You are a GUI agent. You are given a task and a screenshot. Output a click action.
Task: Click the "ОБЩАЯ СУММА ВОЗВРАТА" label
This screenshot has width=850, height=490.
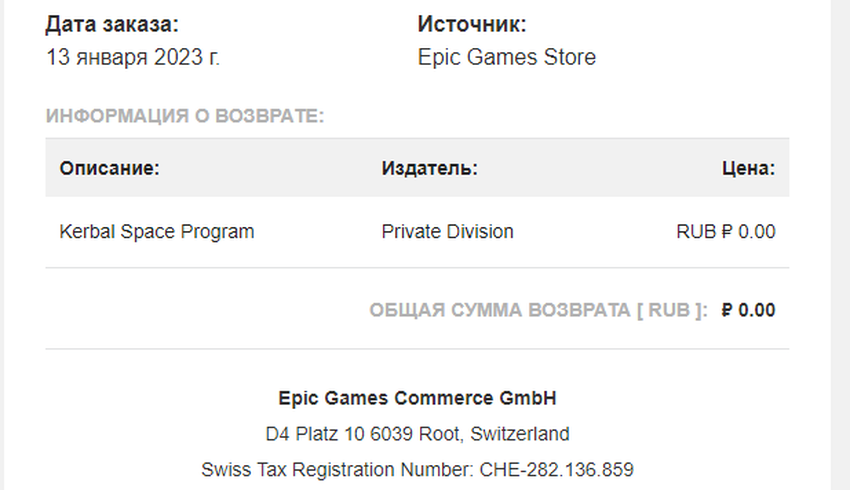pyautogui.click(x=498, y=310)
